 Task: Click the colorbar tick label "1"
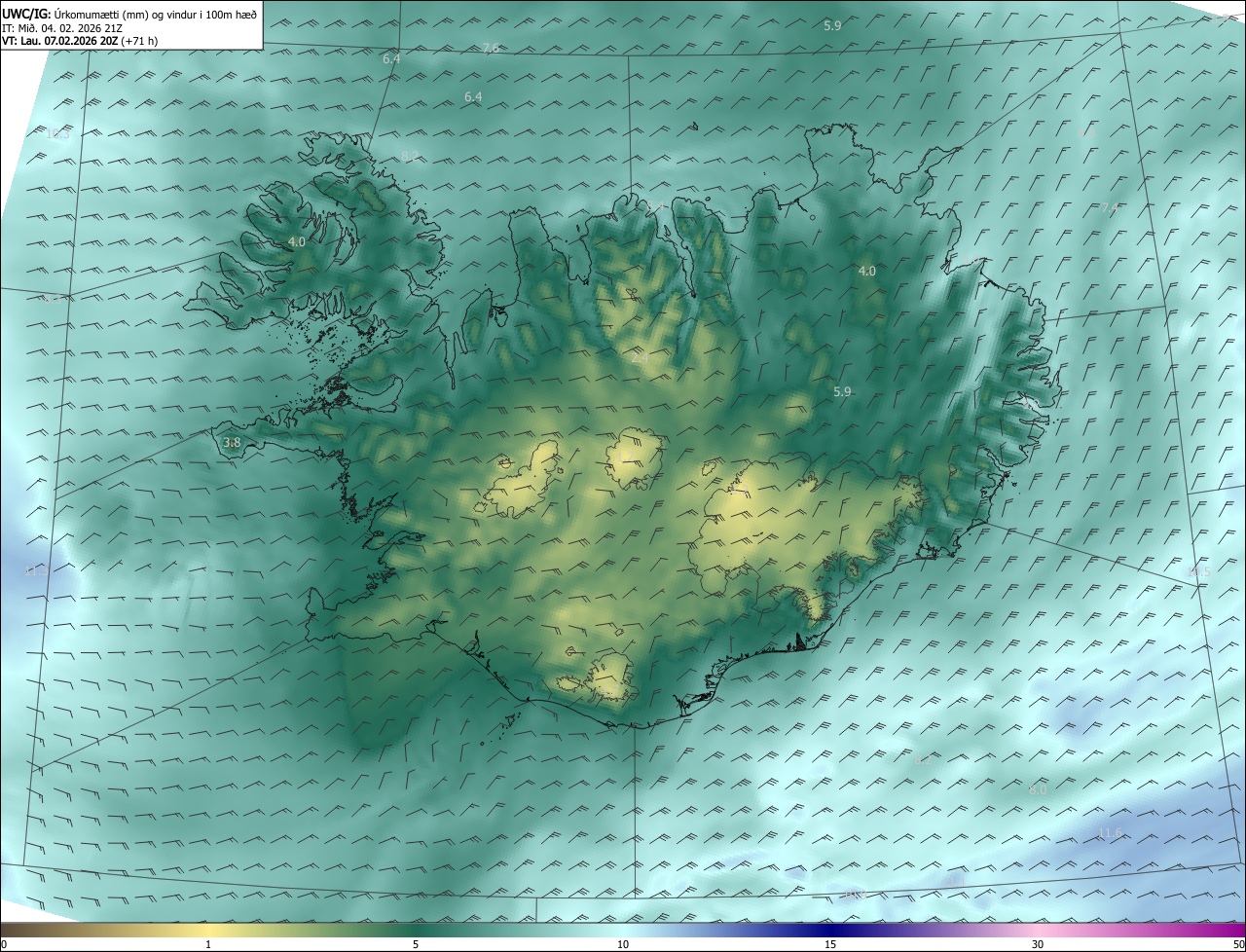pos(208,944)
